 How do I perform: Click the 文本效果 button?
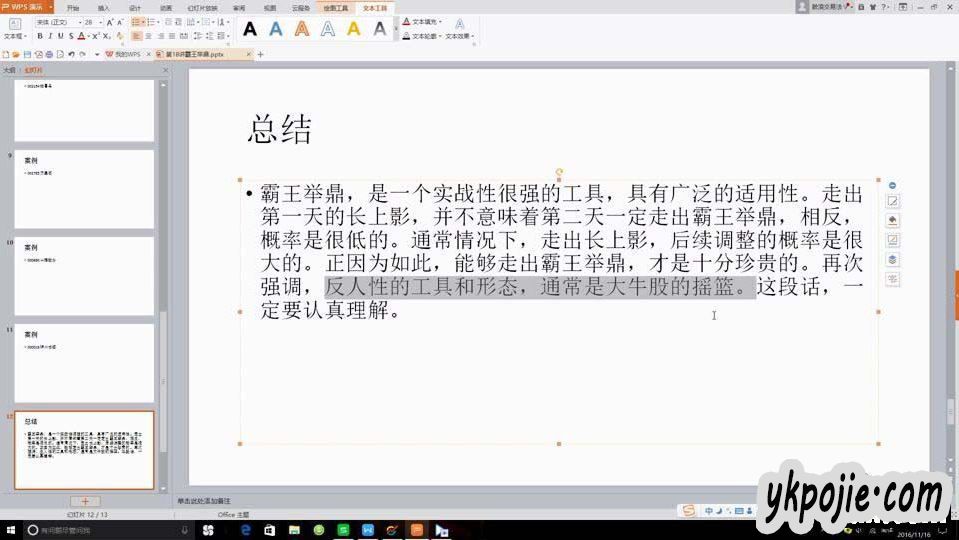click(459, 36)
